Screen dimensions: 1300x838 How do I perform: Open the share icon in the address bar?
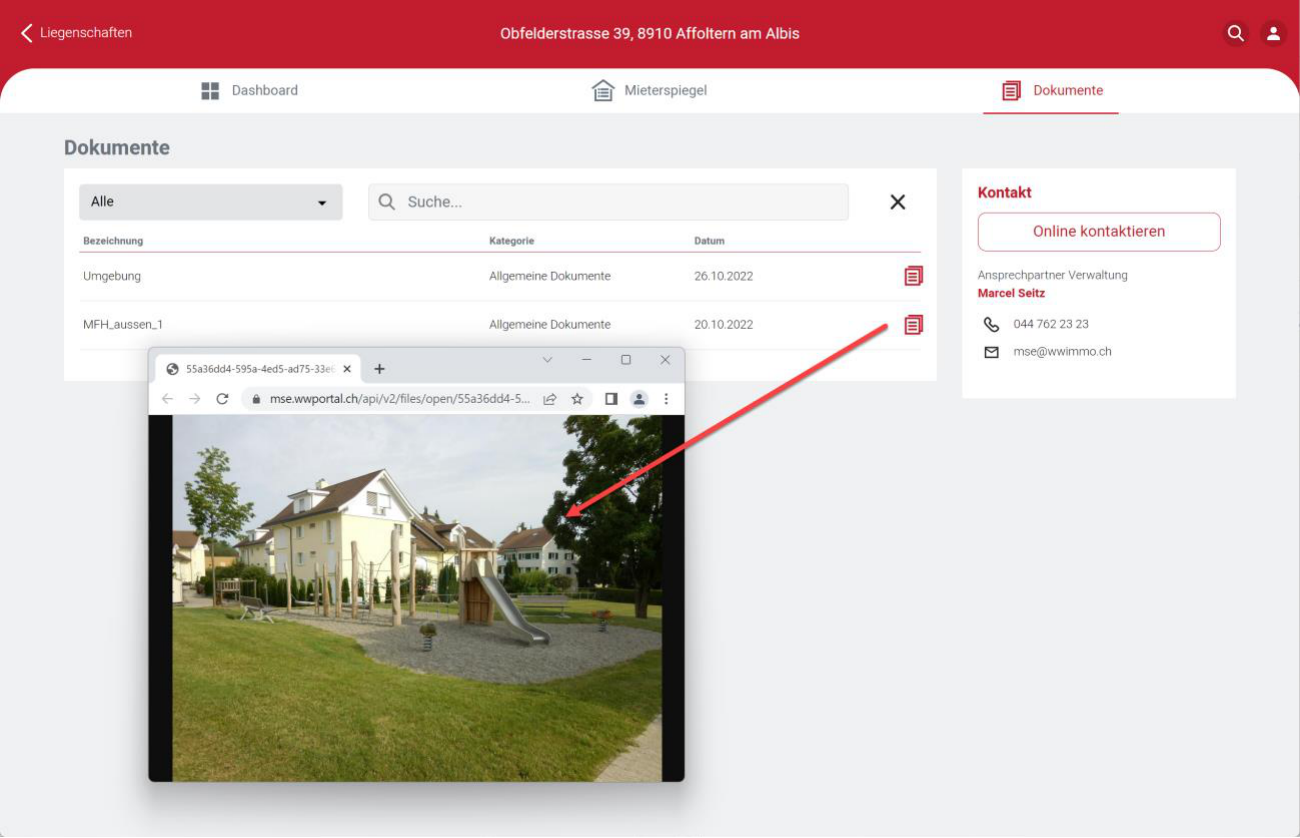[550, 399]
